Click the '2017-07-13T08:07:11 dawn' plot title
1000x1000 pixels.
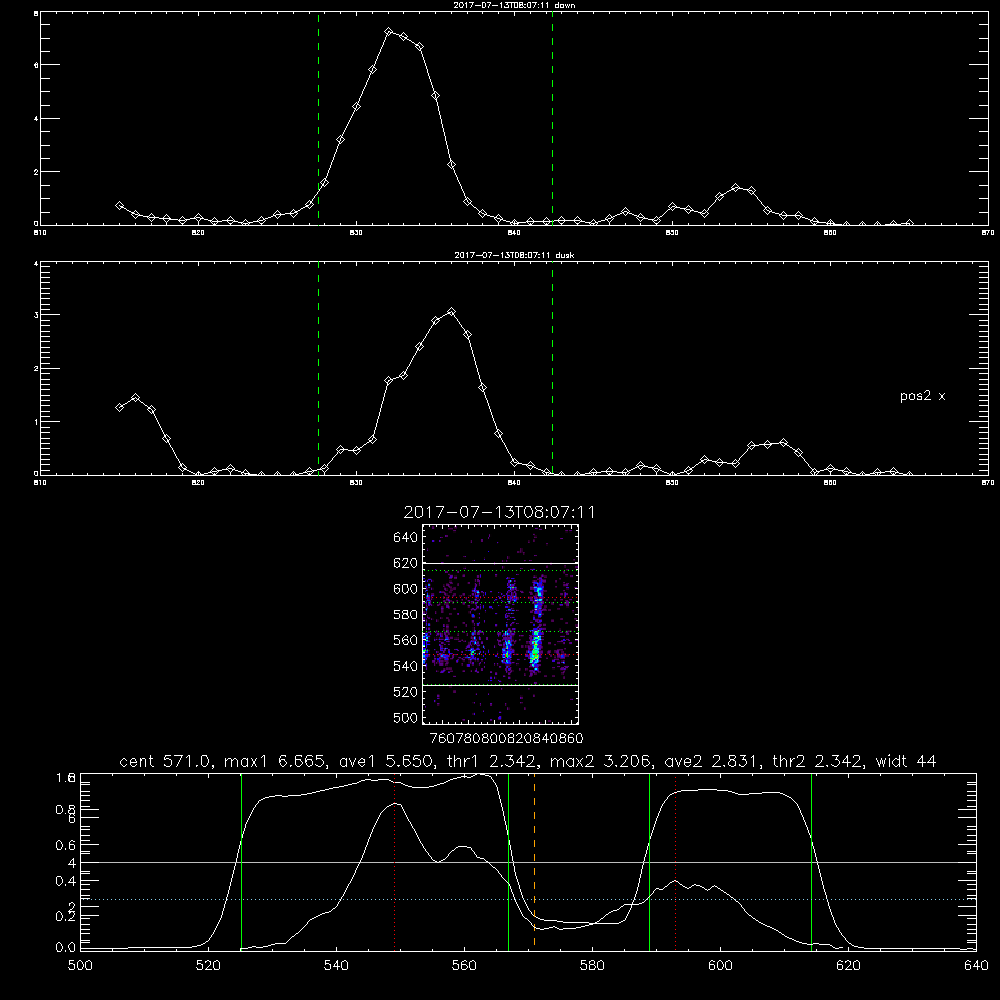[514, 5]
